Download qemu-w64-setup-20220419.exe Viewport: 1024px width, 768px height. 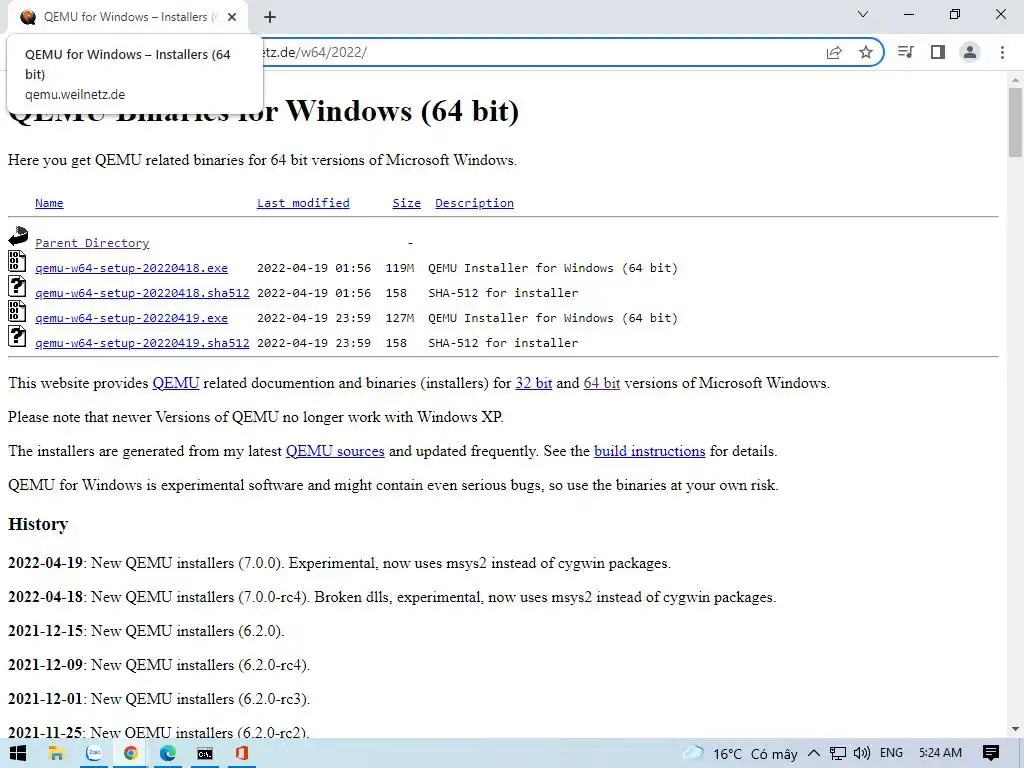[x=131, y=318]
